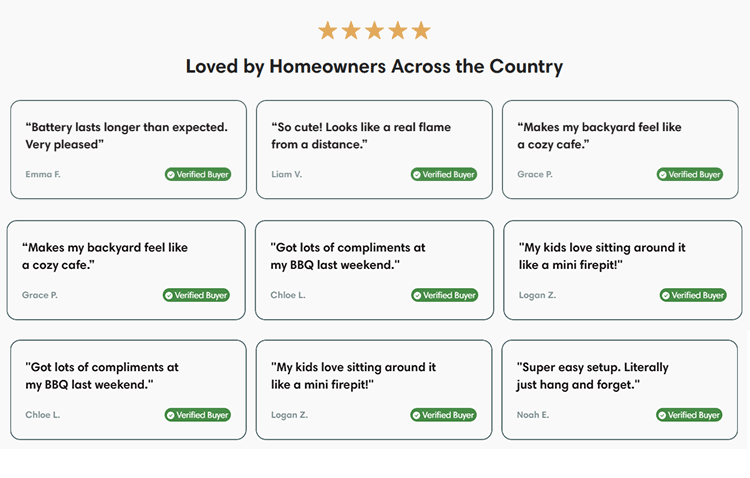750x478 pixels.
Task: Click the checkmark icon in Noah E.'s badge
Action: (x=662, y=415)
